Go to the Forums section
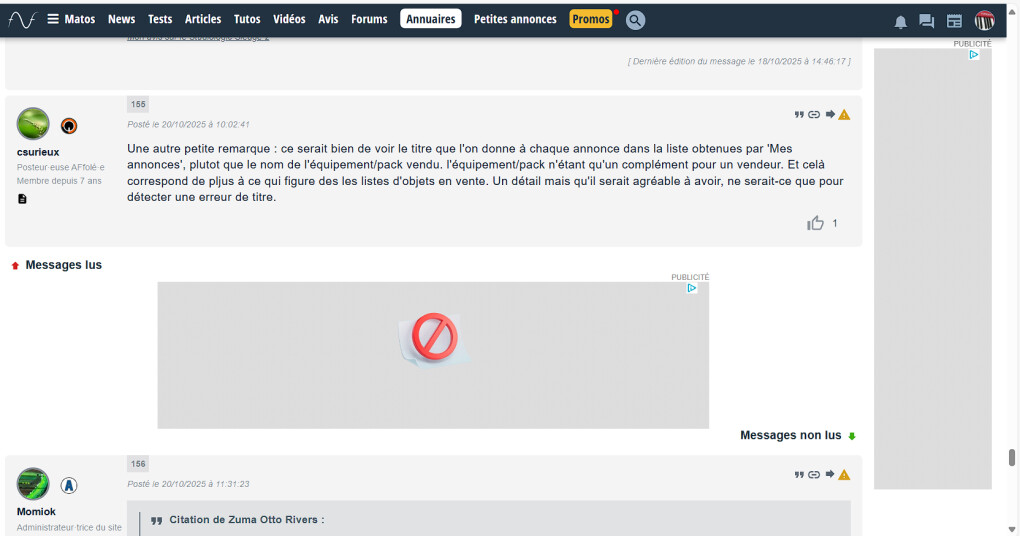The width and height of the screenshot is (1020, 536). [369, 20]
